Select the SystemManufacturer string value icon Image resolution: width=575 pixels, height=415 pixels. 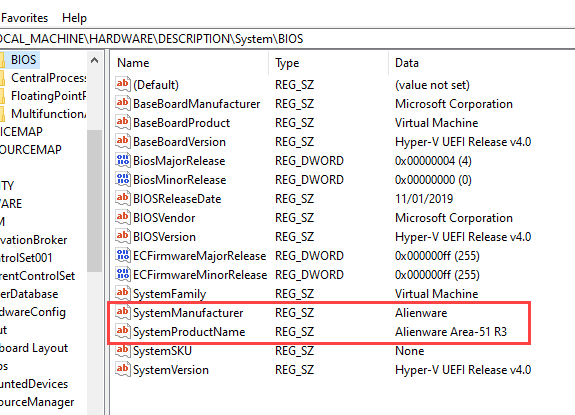pyautogui.click(x=122, y=312)
